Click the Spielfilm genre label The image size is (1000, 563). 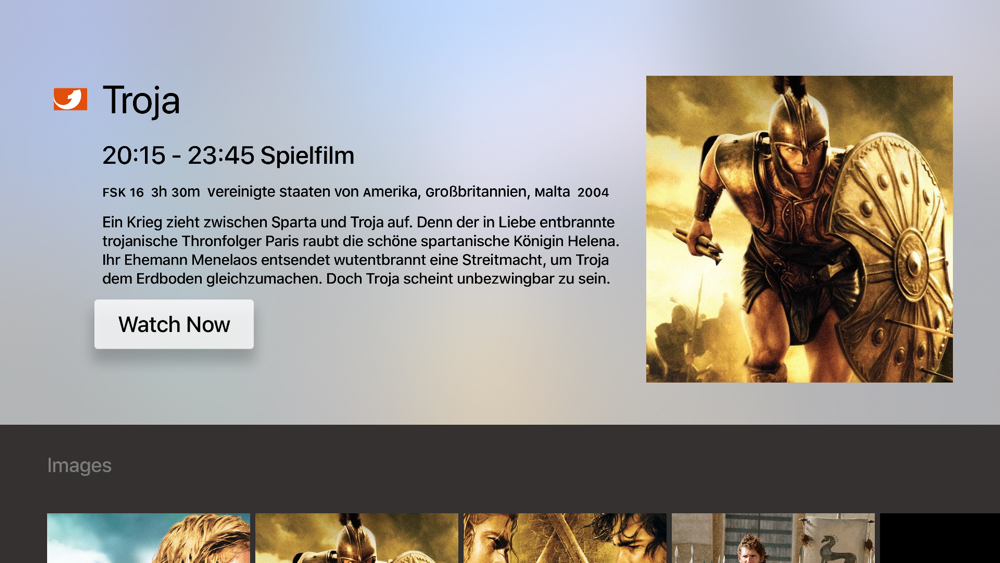(307, 156)
